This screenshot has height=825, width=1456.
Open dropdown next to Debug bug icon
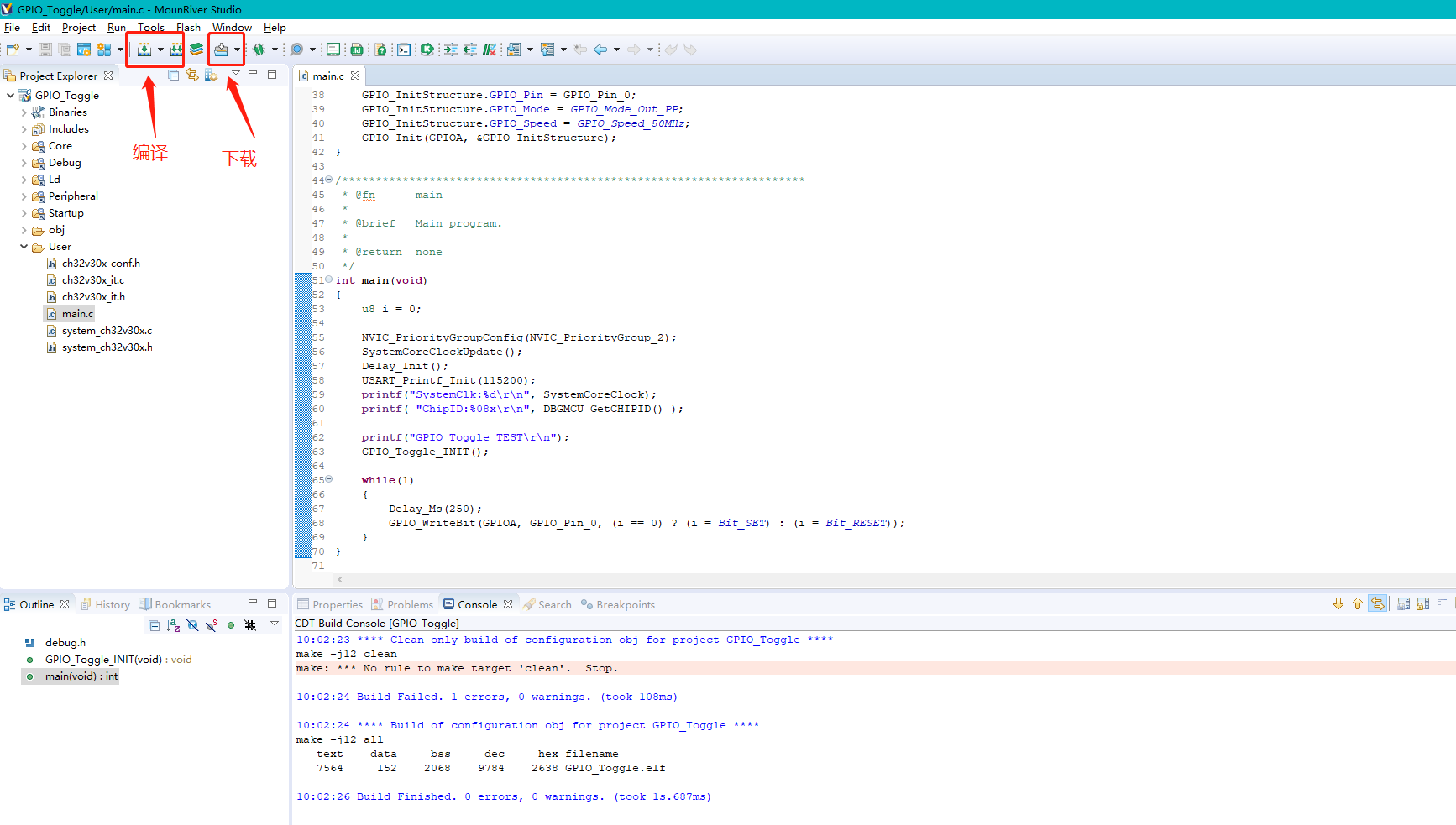pos(275,50)
